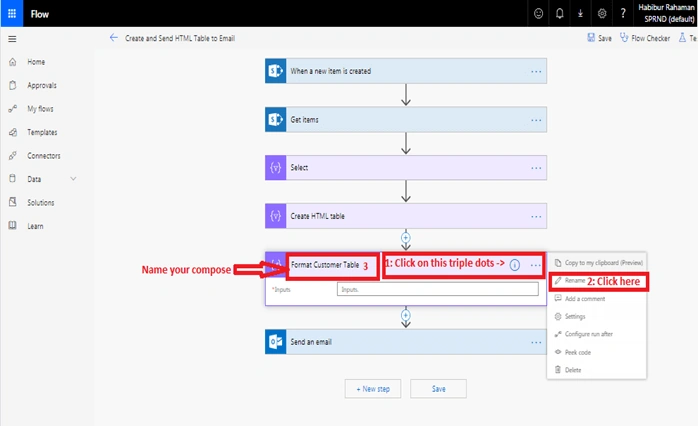Viewport: 698px width, 426px height.
Task: Click the Templates icon in sidebar
Action: click(13, 132)
